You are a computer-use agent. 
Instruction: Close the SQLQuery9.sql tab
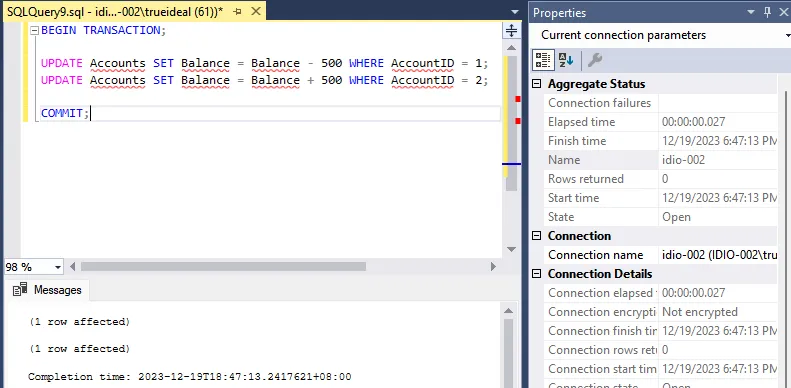(256, 12)
